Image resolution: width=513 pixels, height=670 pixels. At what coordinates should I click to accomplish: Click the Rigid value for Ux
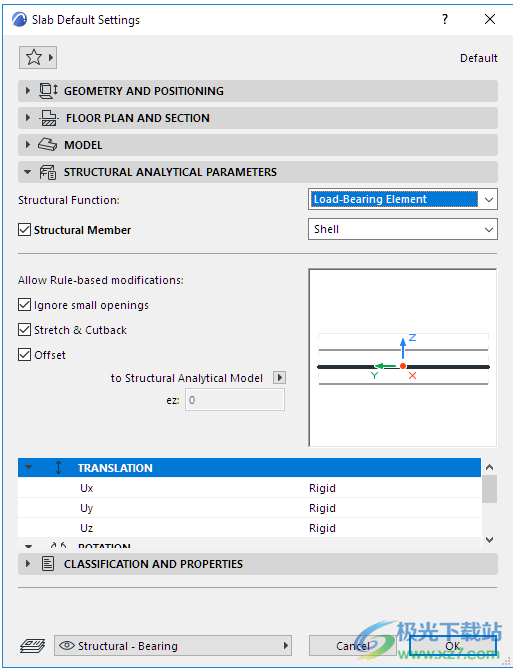click(322, 488)
